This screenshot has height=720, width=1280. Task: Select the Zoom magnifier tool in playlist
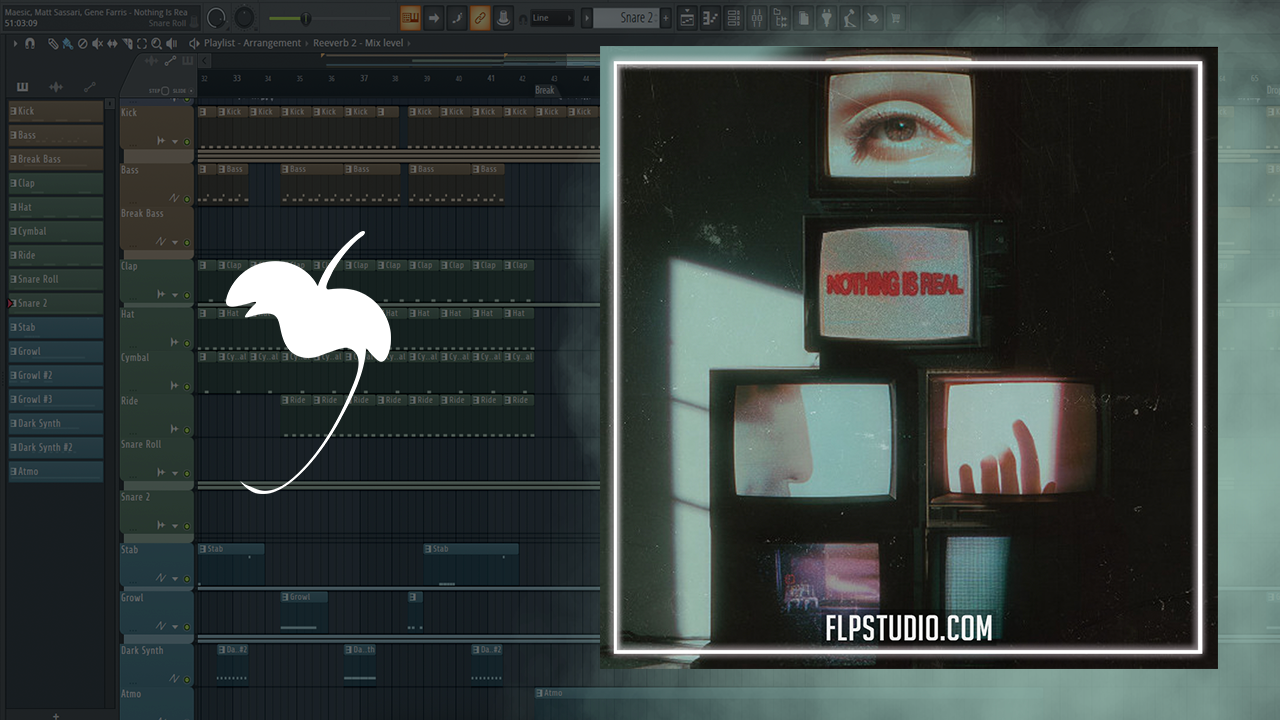point(157,44)
